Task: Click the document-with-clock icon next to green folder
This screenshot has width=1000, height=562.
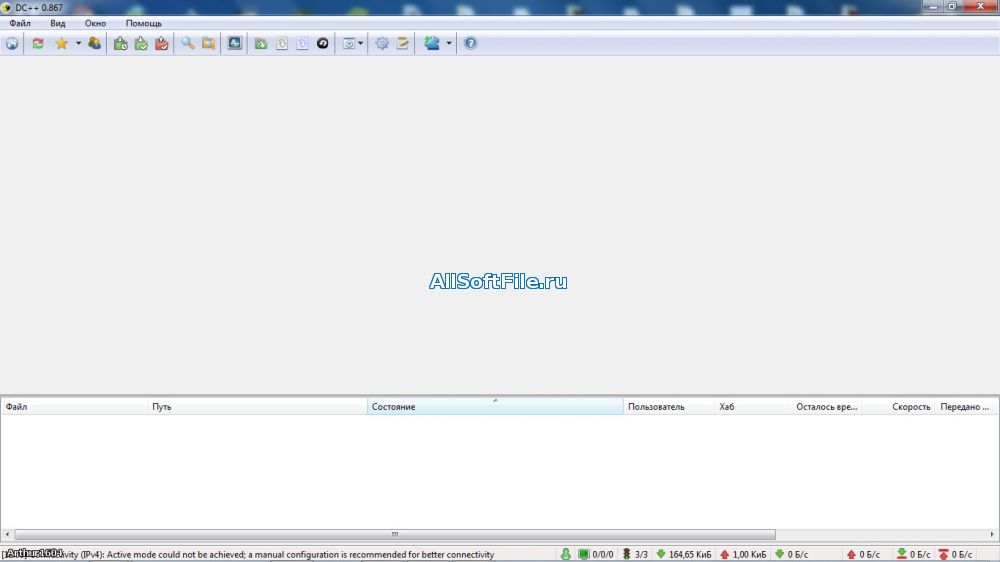Action: (x=282, y=43)
